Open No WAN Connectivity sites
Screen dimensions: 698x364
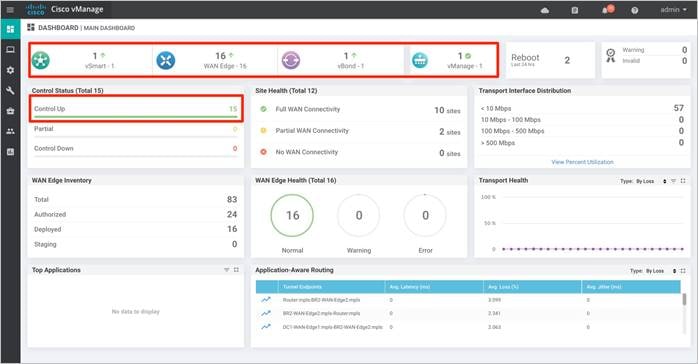359,152
